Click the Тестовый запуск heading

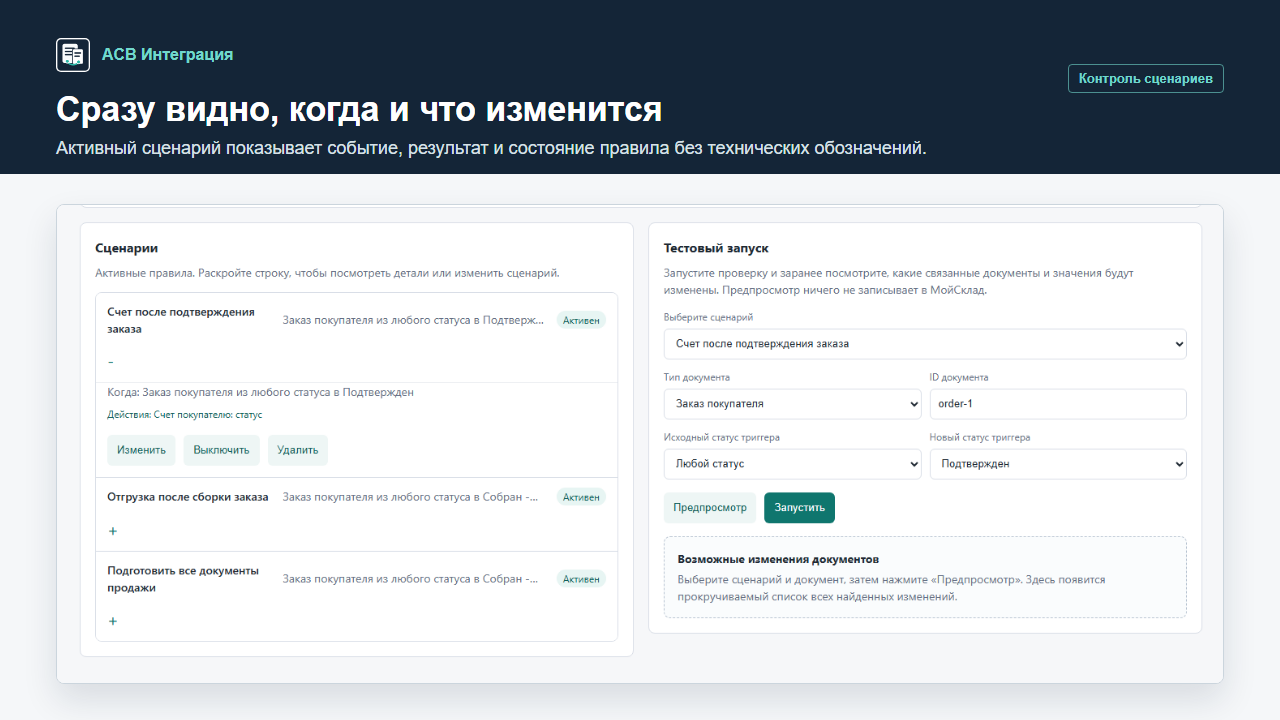click(716, 248)
